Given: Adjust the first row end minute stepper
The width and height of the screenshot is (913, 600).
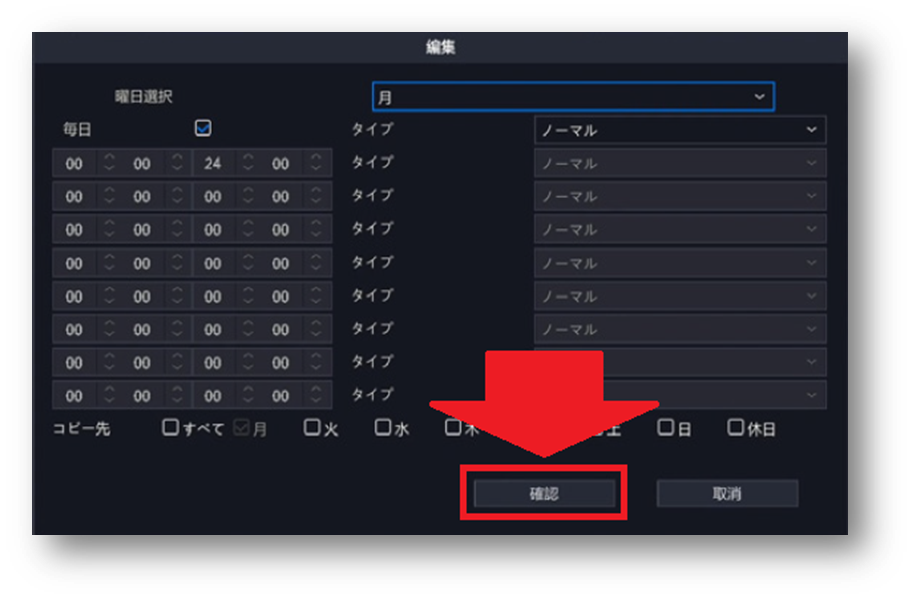Looking at the screenshot, I should point(316,163).
